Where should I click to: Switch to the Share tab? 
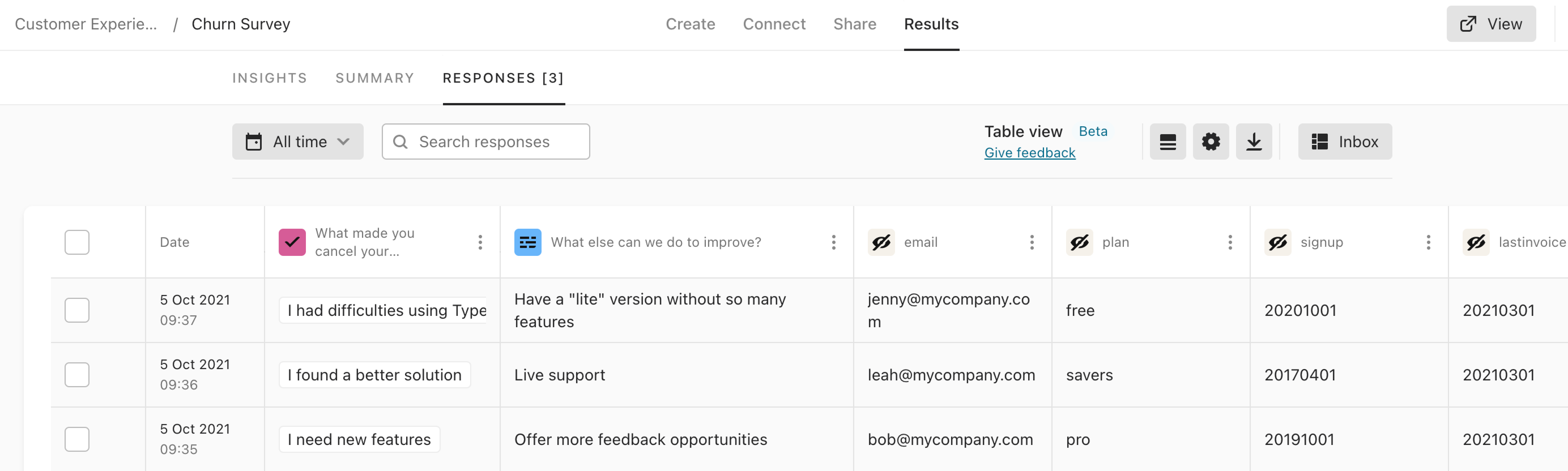[x=855, y=24]
